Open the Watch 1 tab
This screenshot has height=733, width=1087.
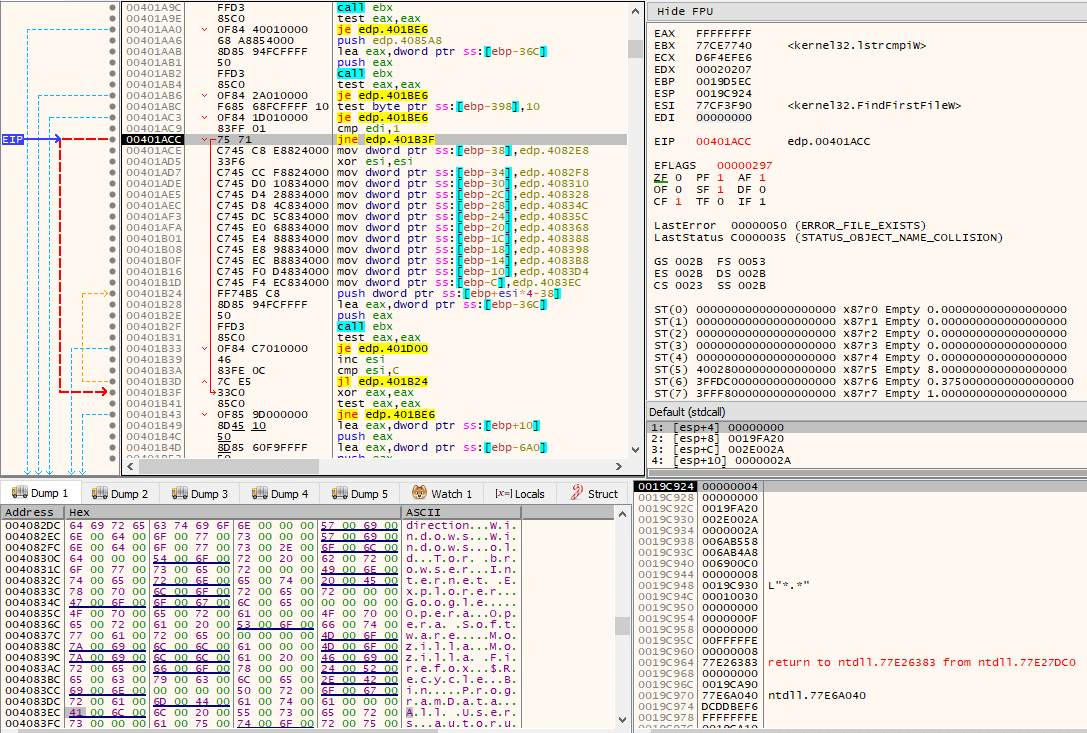click(442, 494)
